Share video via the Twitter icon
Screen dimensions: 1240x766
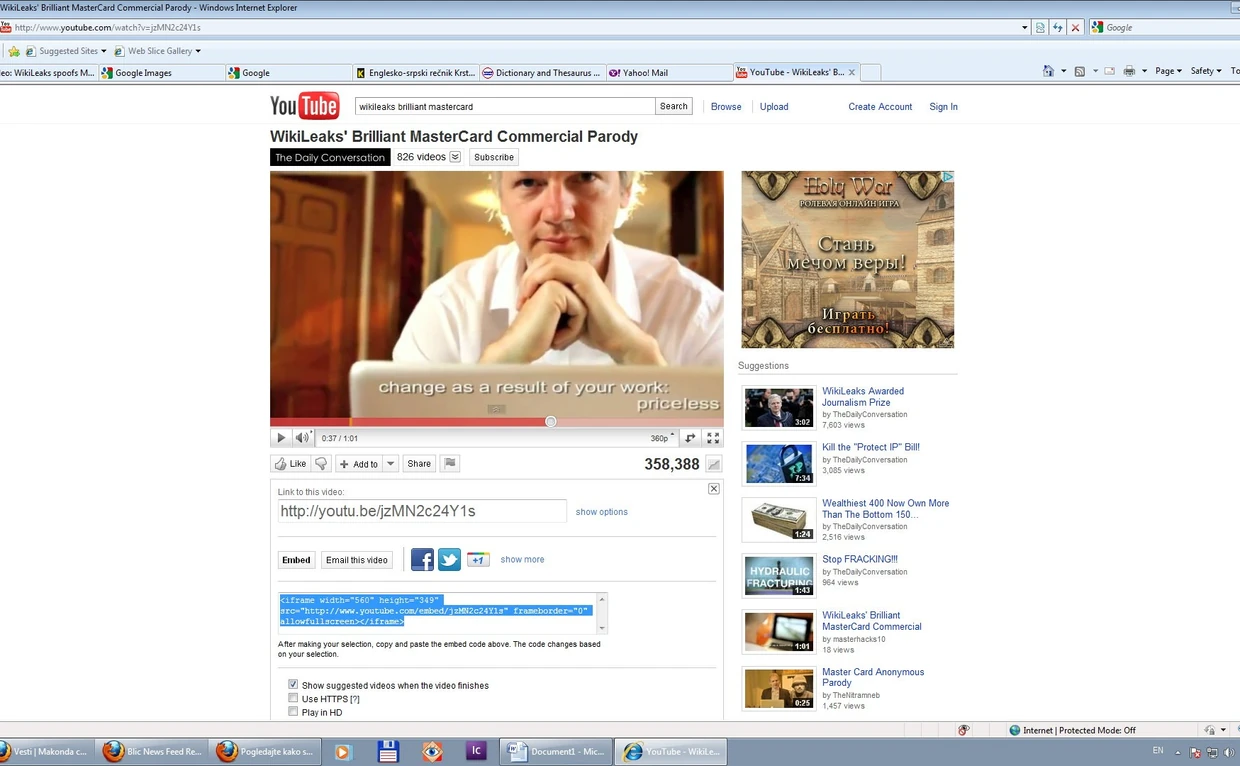pyautogui.click(x=450, y=560)
